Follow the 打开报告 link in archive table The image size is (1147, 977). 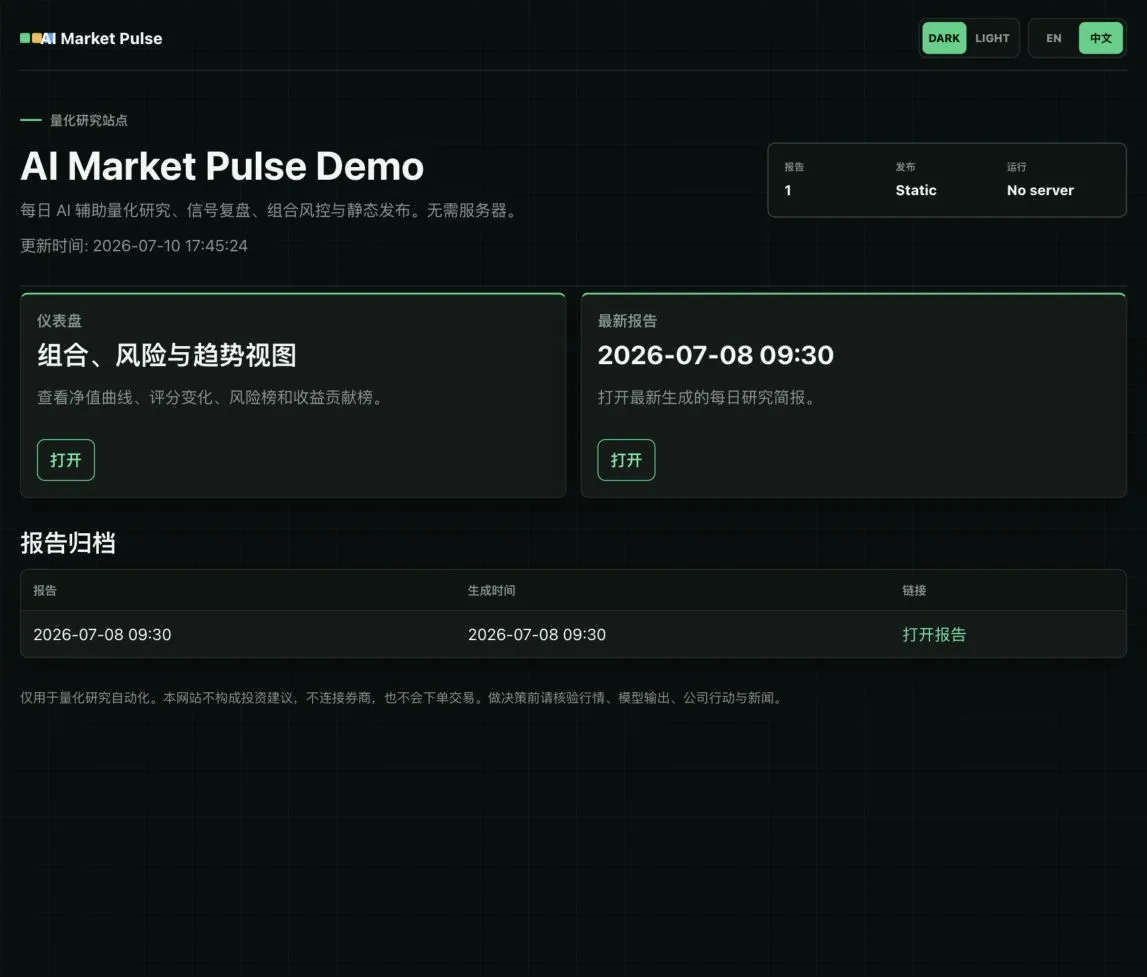[934, 634]
